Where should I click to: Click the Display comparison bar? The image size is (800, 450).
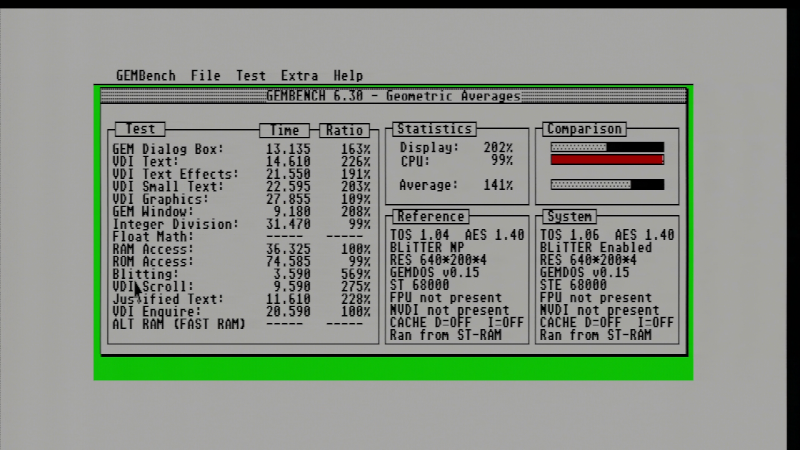click(607, 147)
